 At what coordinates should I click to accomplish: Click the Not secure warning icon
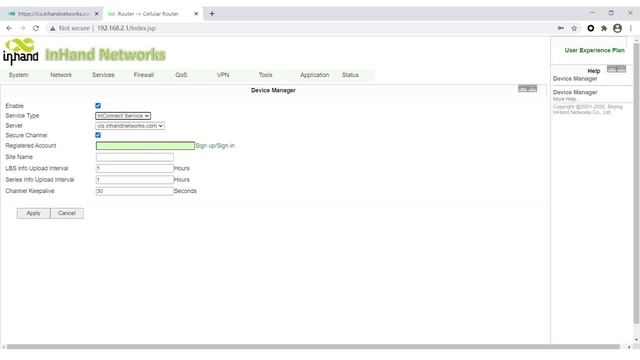[x=53, y=28]
